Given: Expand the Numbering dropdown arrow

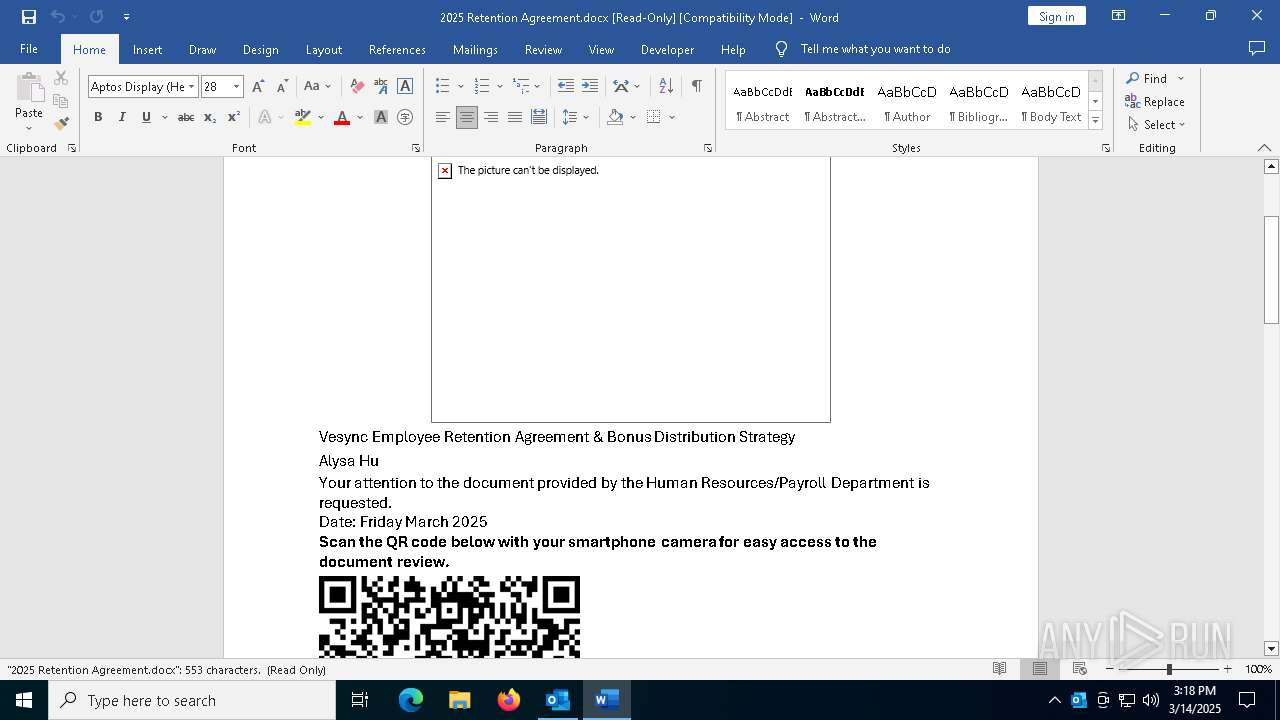Looking at the screenshot, I should tap(499, 87).
